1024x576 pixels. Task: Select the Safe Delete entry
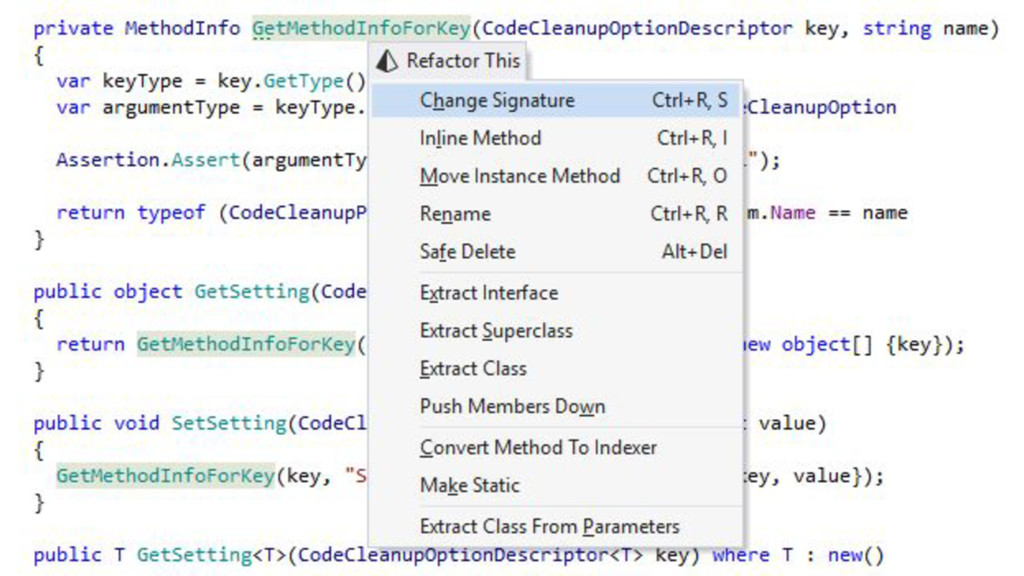[555, 252]
